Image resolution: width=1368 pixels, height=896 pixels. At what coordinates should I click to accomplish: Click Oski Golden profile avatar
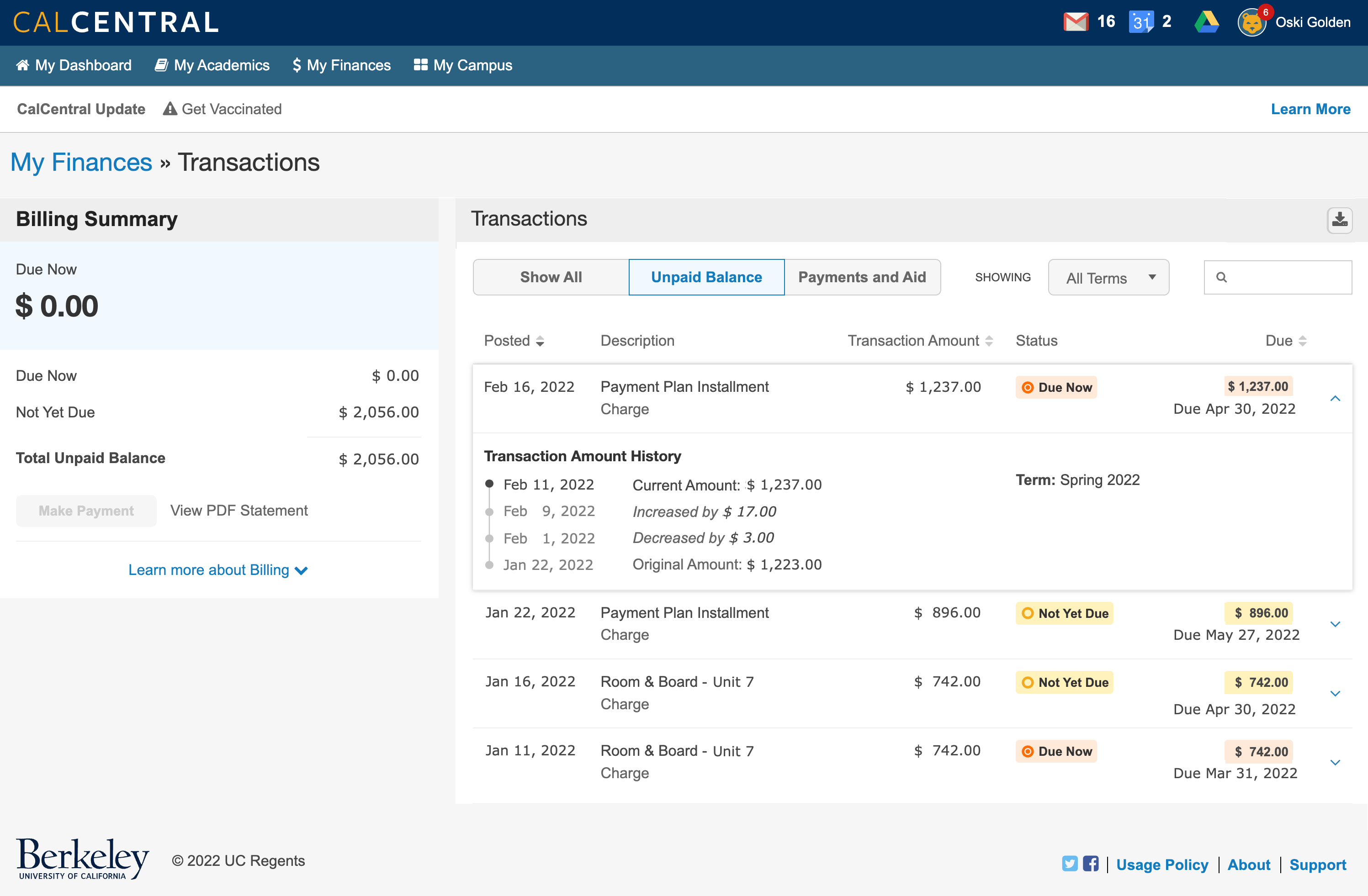[1252, 22]
